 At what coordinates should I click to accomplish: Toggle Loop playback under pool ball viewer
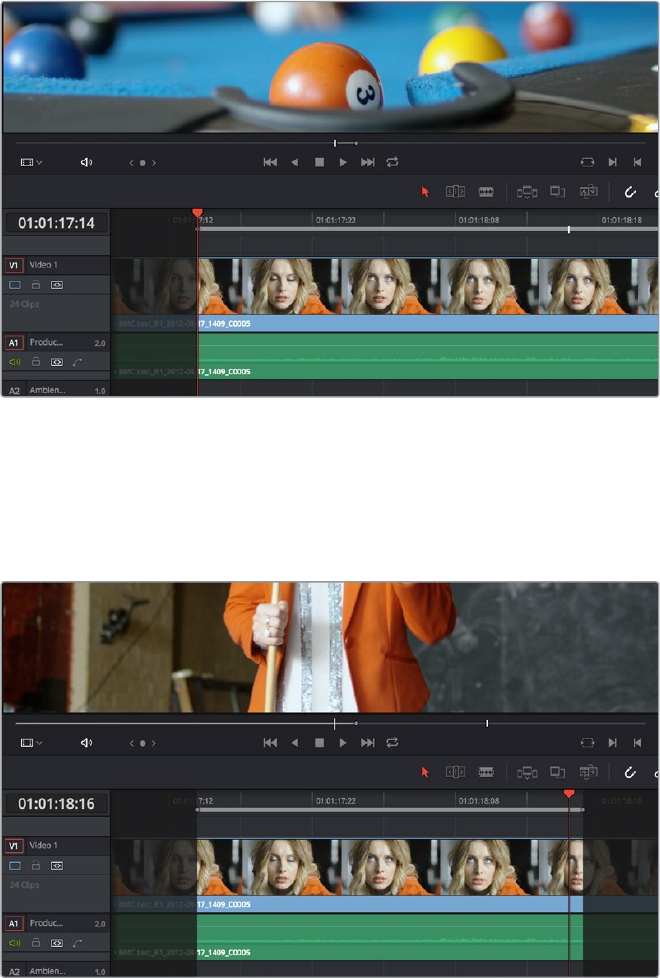point(392,162)
